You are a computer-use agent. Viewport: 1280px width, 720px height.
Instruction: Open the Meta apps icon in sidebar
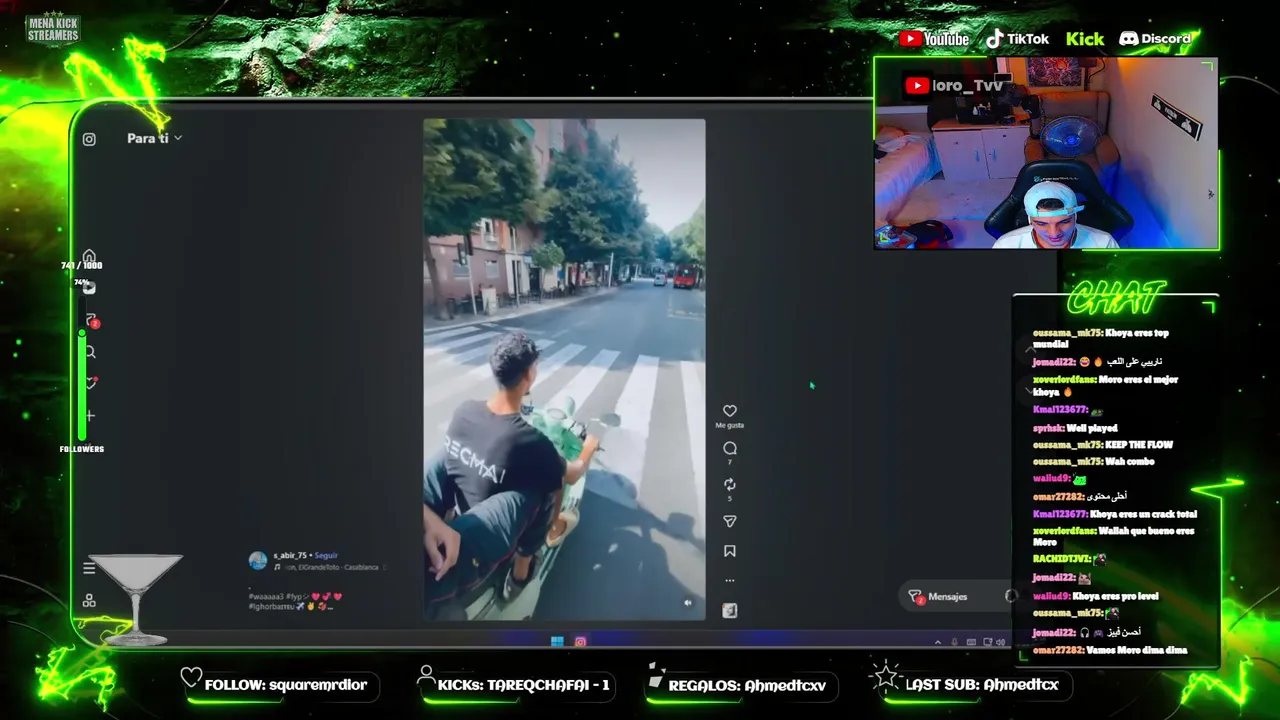pos(89,600)
